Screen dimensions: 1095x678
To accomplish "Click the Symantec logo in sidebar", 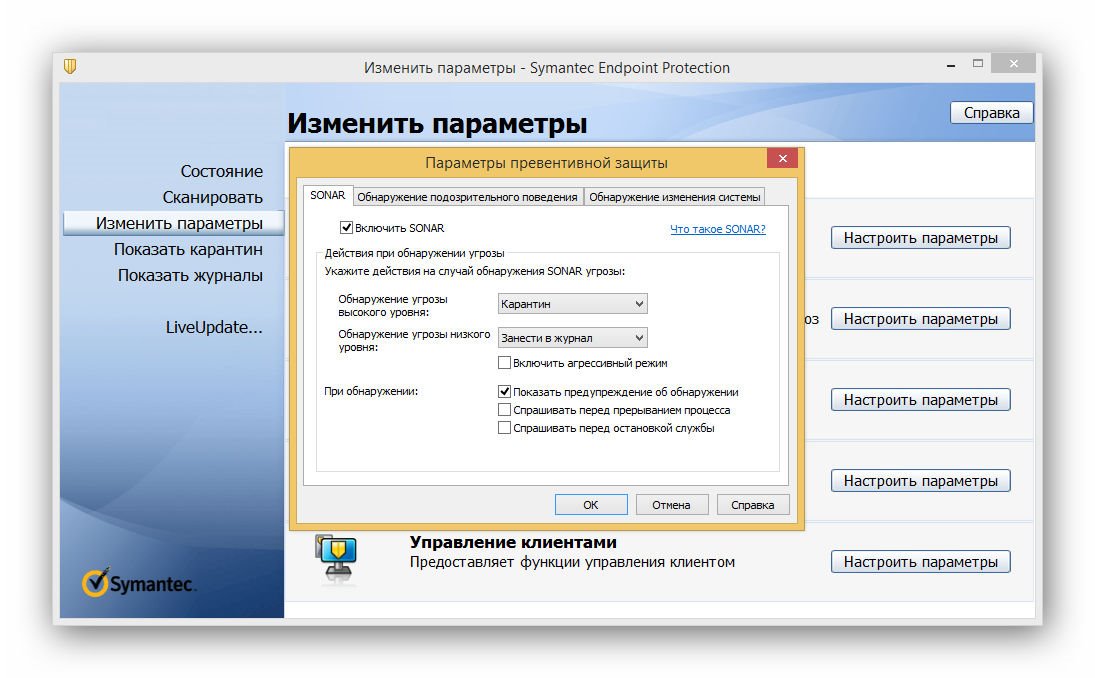I will pos(140,583).
